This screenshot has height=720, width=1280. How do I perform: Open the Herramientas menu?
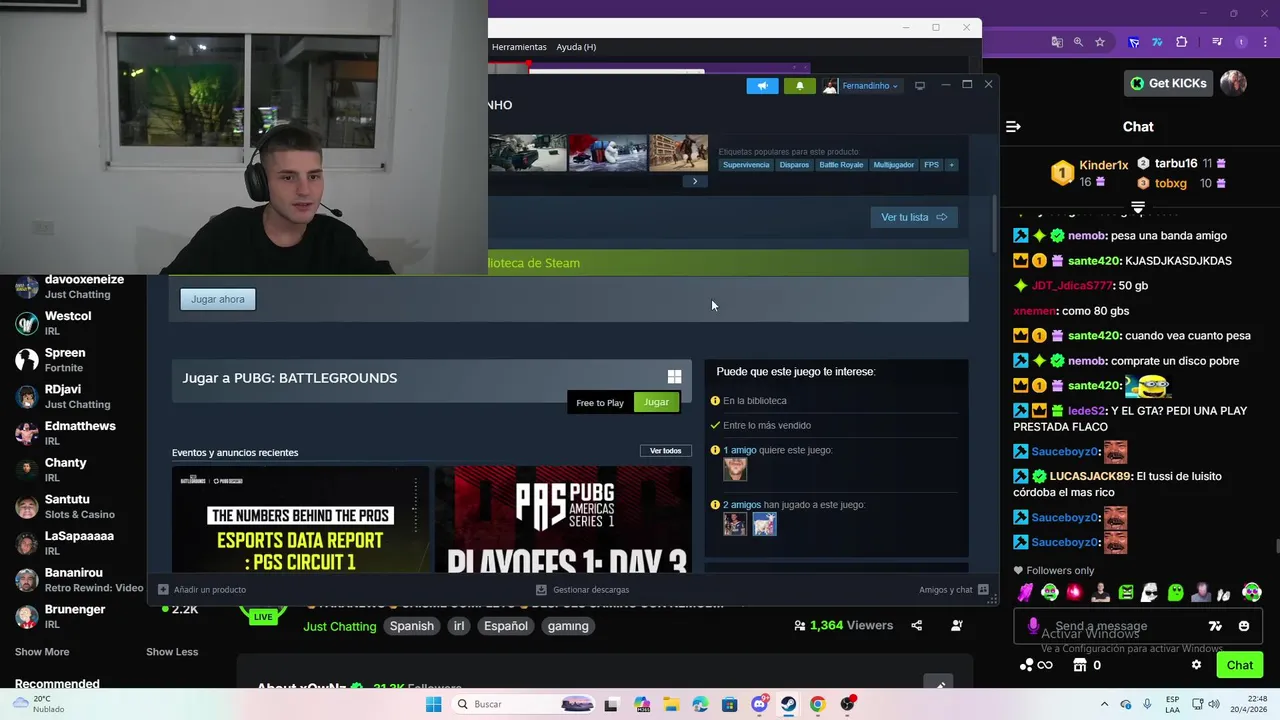(x=519, y=47)
